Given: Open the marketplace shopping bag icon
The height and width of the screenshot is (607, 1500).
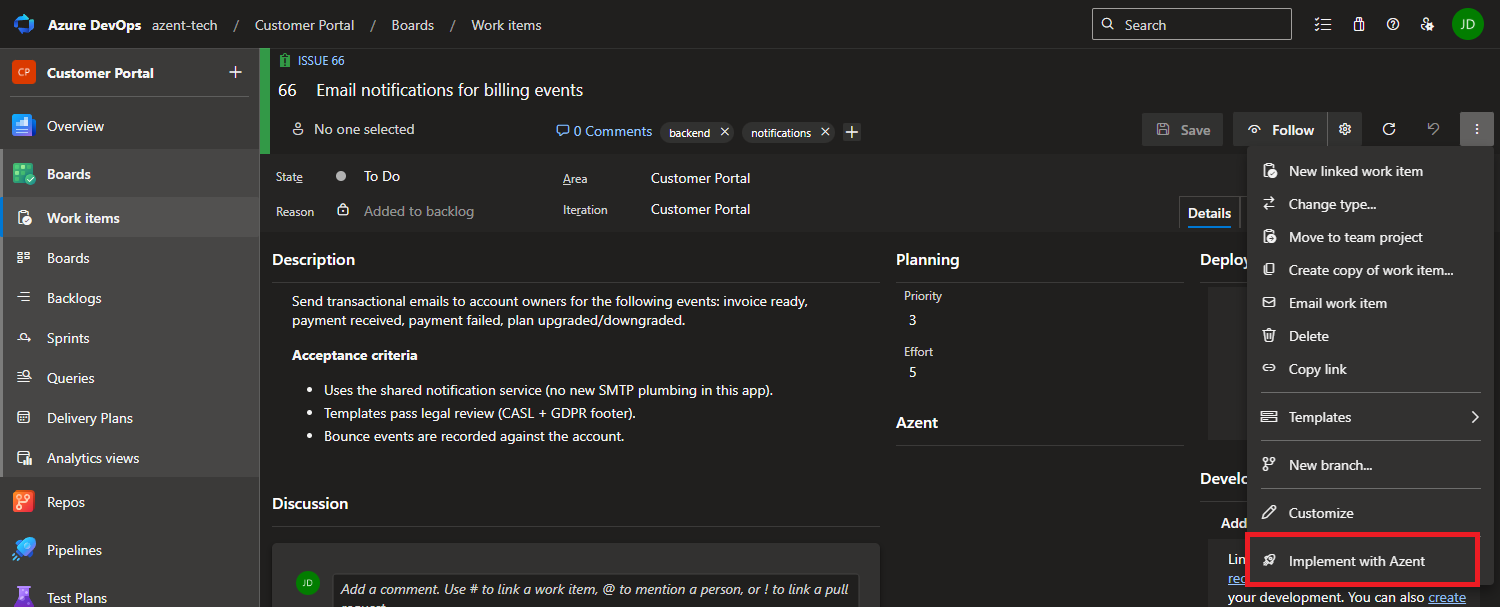Looking at the screenshot, I should 1358,25.
